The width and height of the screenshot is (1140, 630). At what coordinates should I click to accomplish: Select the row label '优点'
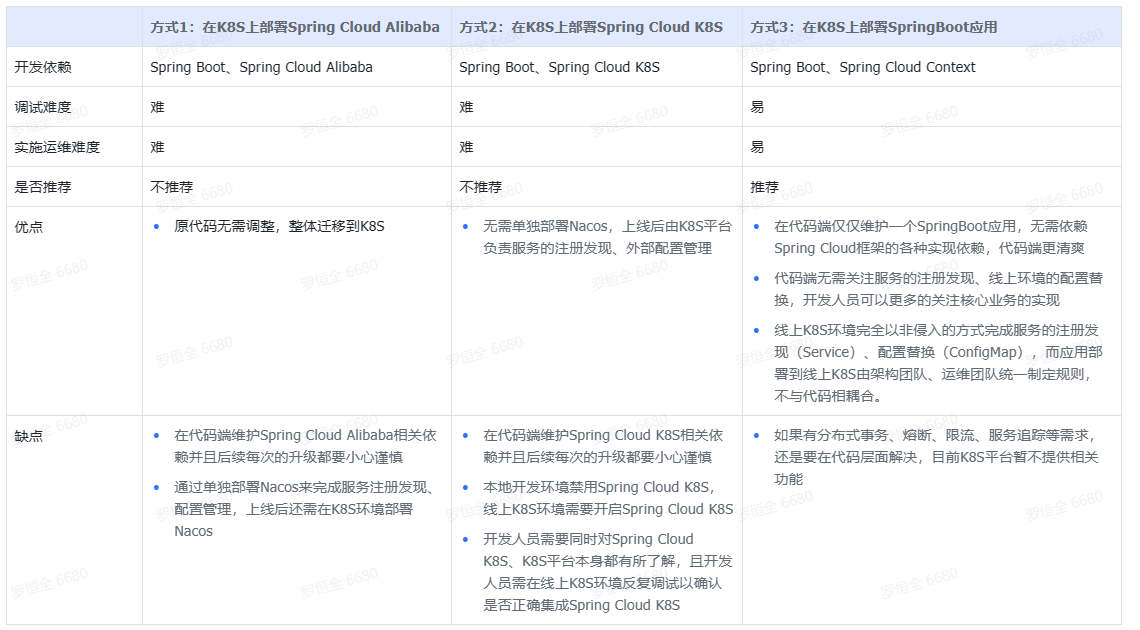click(28, 227)
